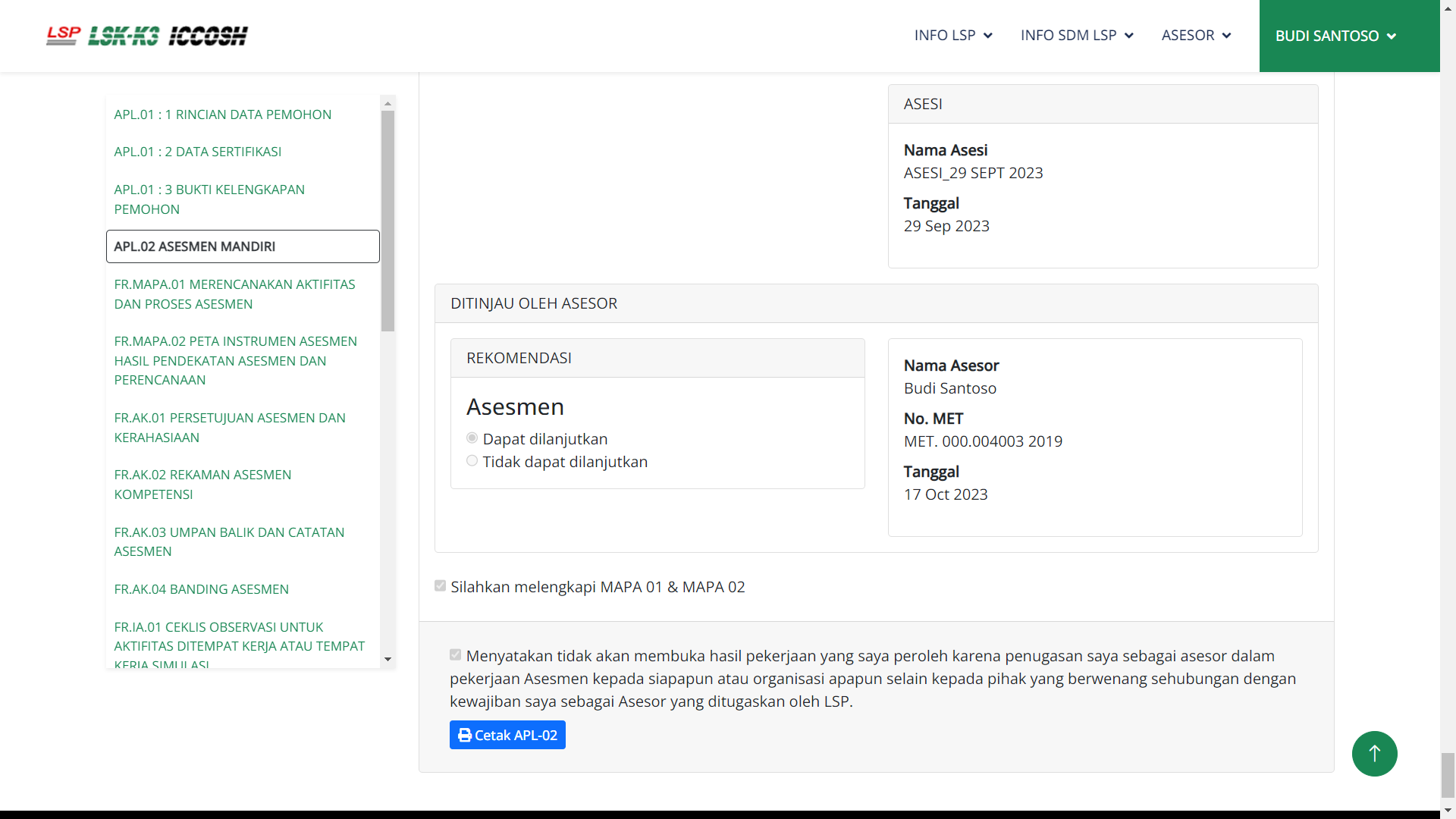
Task: Click the LSP logo in header
Action: [x=63, y=35]
